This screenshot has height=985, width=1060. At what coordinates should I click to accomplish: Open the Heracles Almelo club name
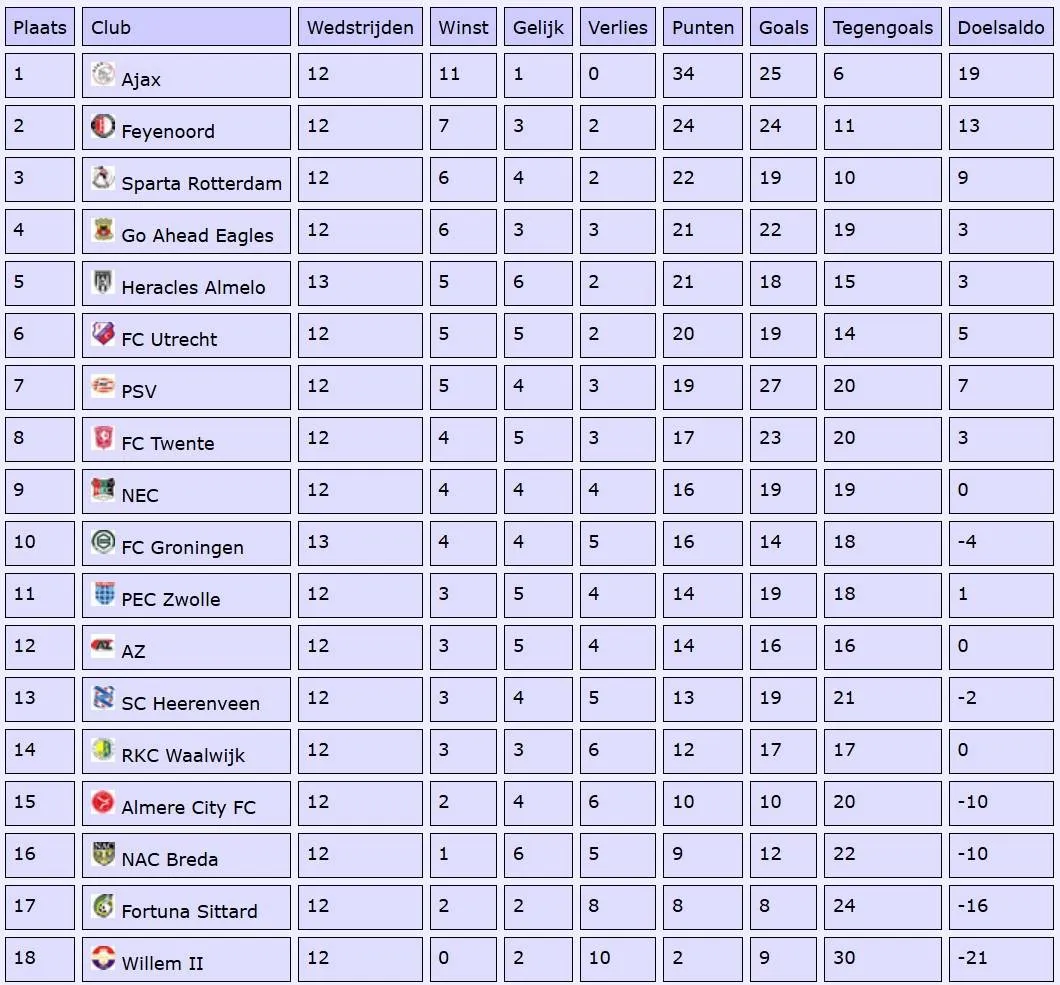tap(193, 288)
